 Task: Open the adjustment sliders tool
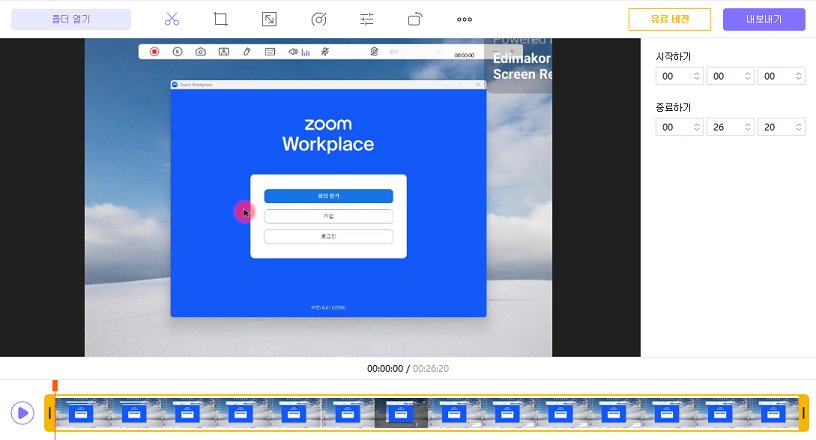(x=367, y=19)
